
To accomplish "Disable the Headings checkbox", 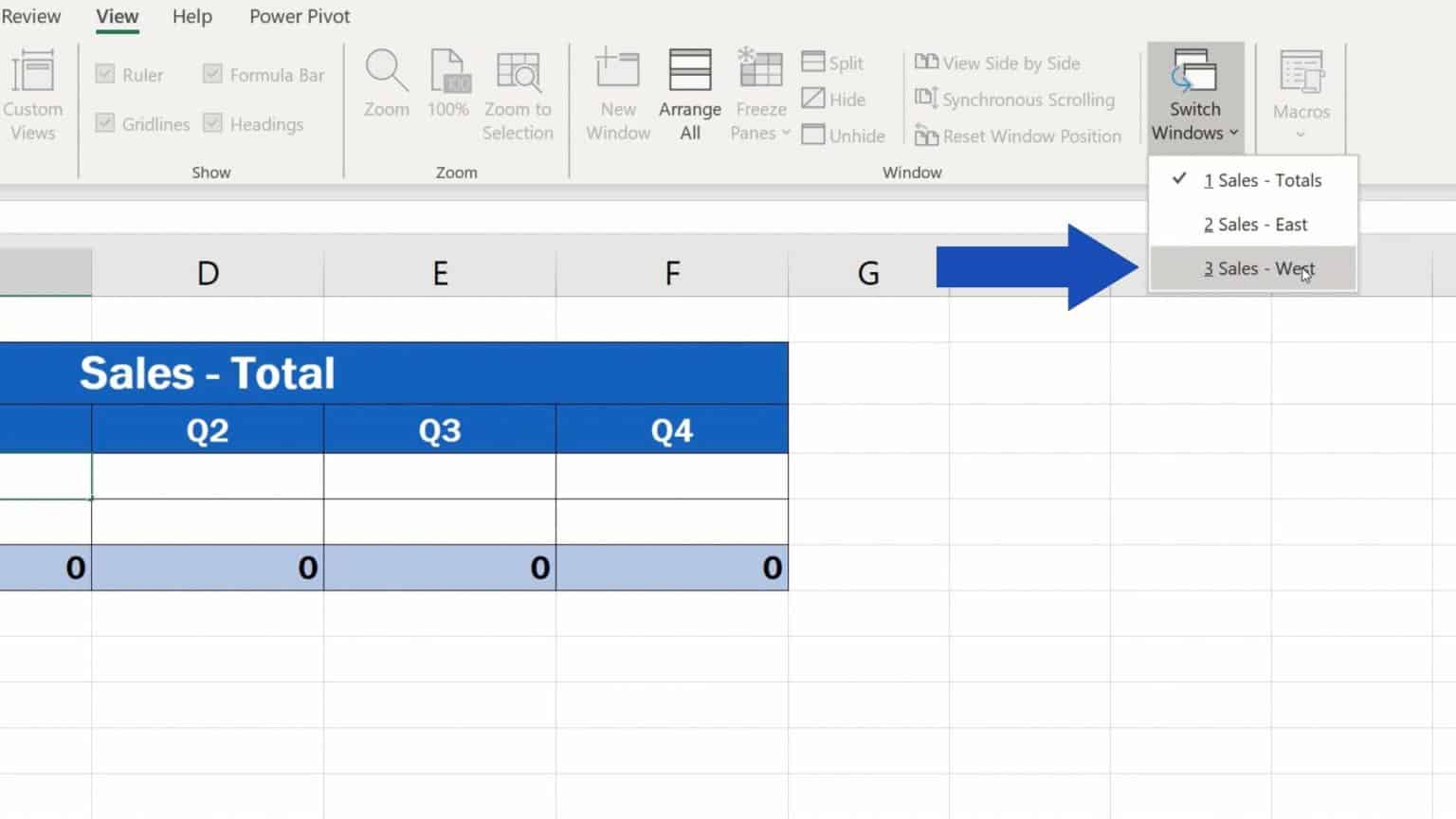I will pos(212,123).
